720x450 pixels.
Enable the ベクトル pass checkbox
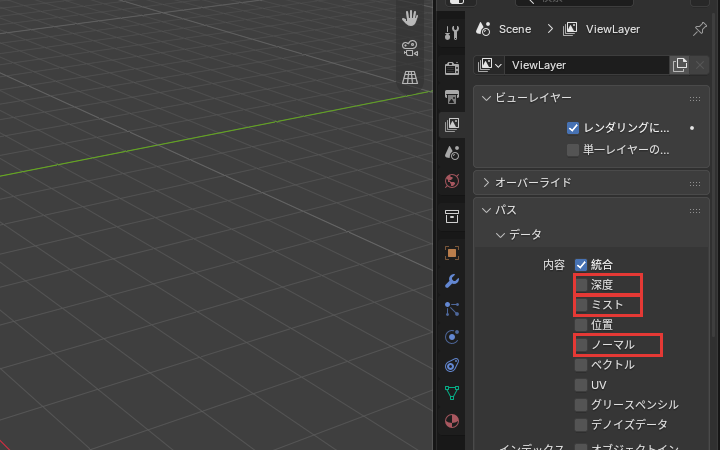point(581,365)
